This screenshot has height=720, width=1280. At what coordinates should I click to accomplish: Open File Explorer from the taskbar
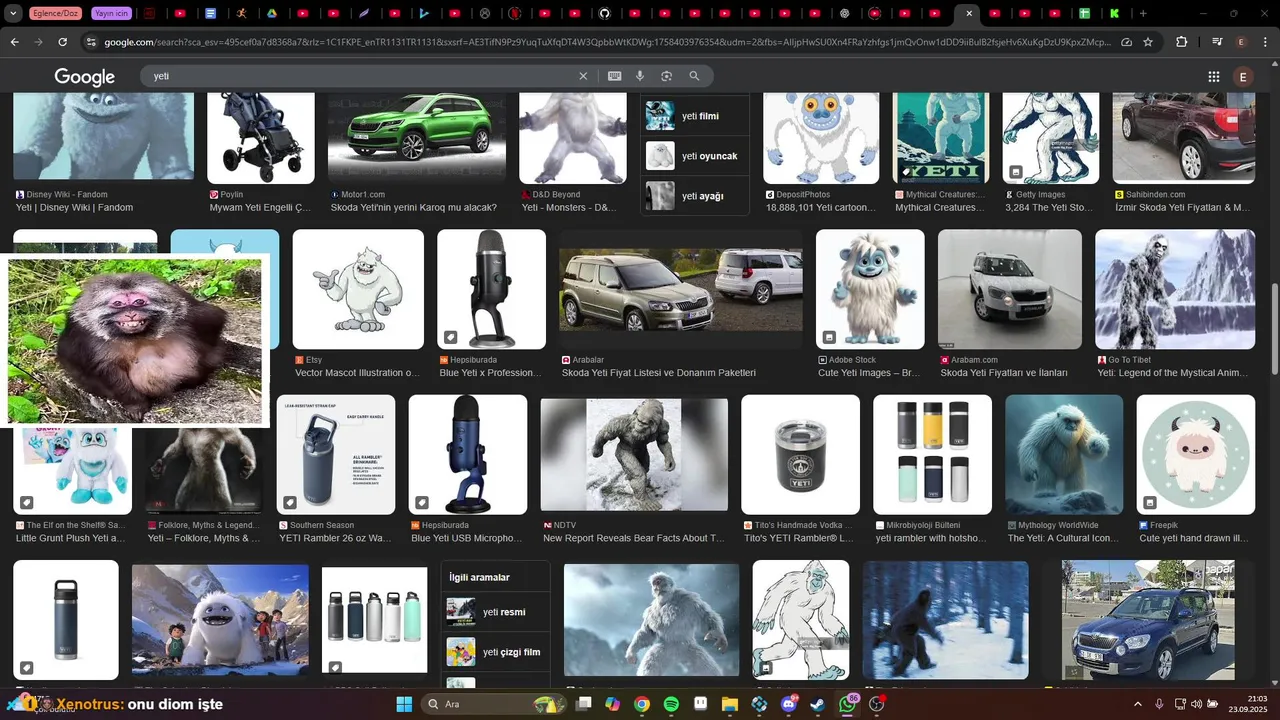tap(730, 704)
